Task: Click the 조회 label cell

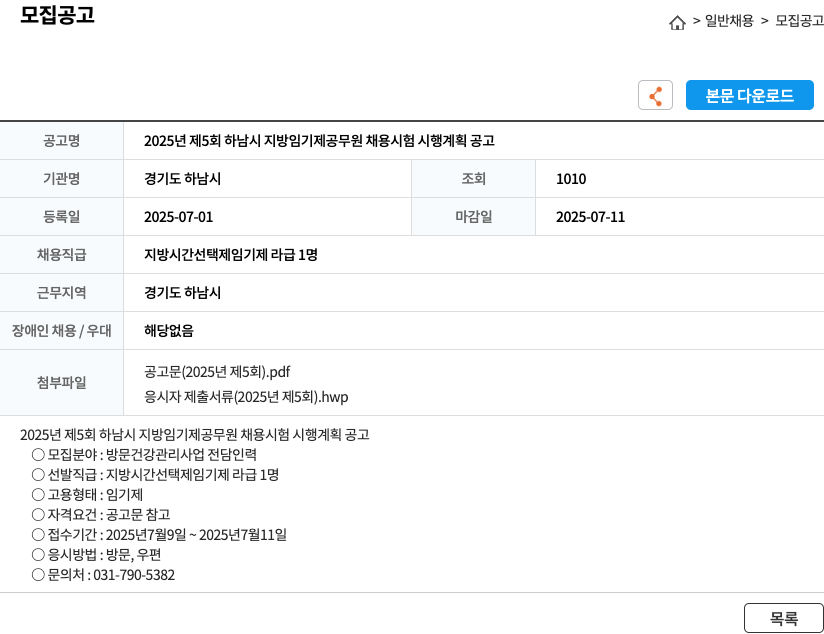Action: tap(473, 179)
